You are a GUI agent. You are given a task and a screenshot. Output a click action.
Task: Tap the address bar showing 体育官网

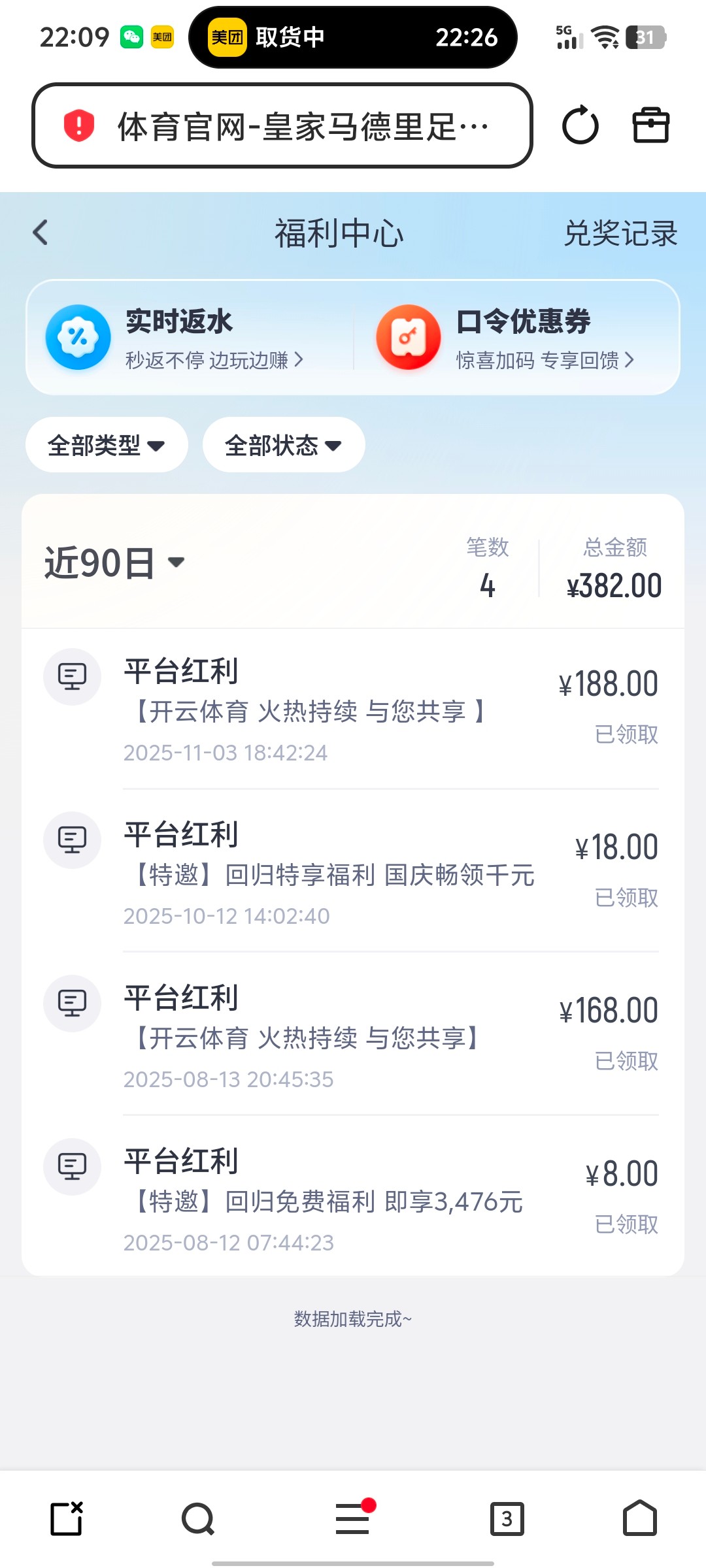coord(301,125)
